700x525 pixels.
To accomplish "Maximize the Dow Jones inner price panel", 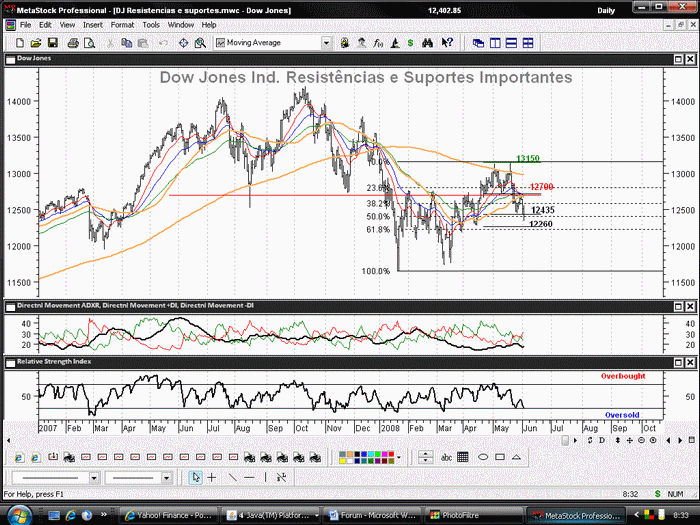I will 678,59.
